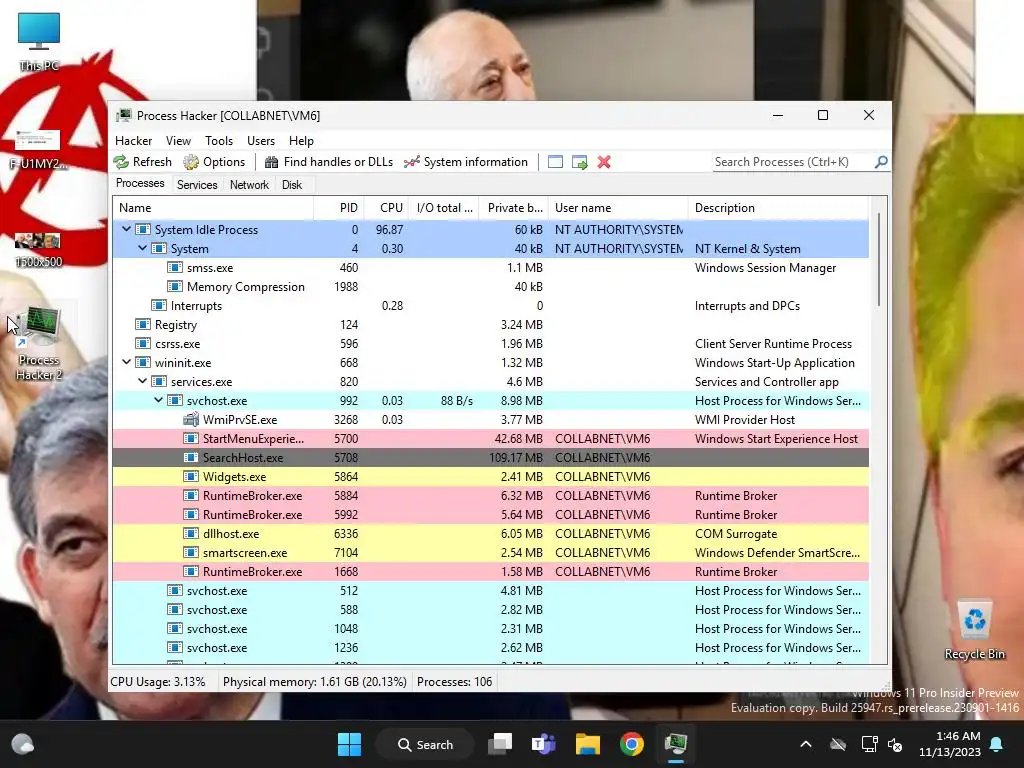Collapse the System Idle Process tree node
The image size is (1024, 768).
(126, 229)
